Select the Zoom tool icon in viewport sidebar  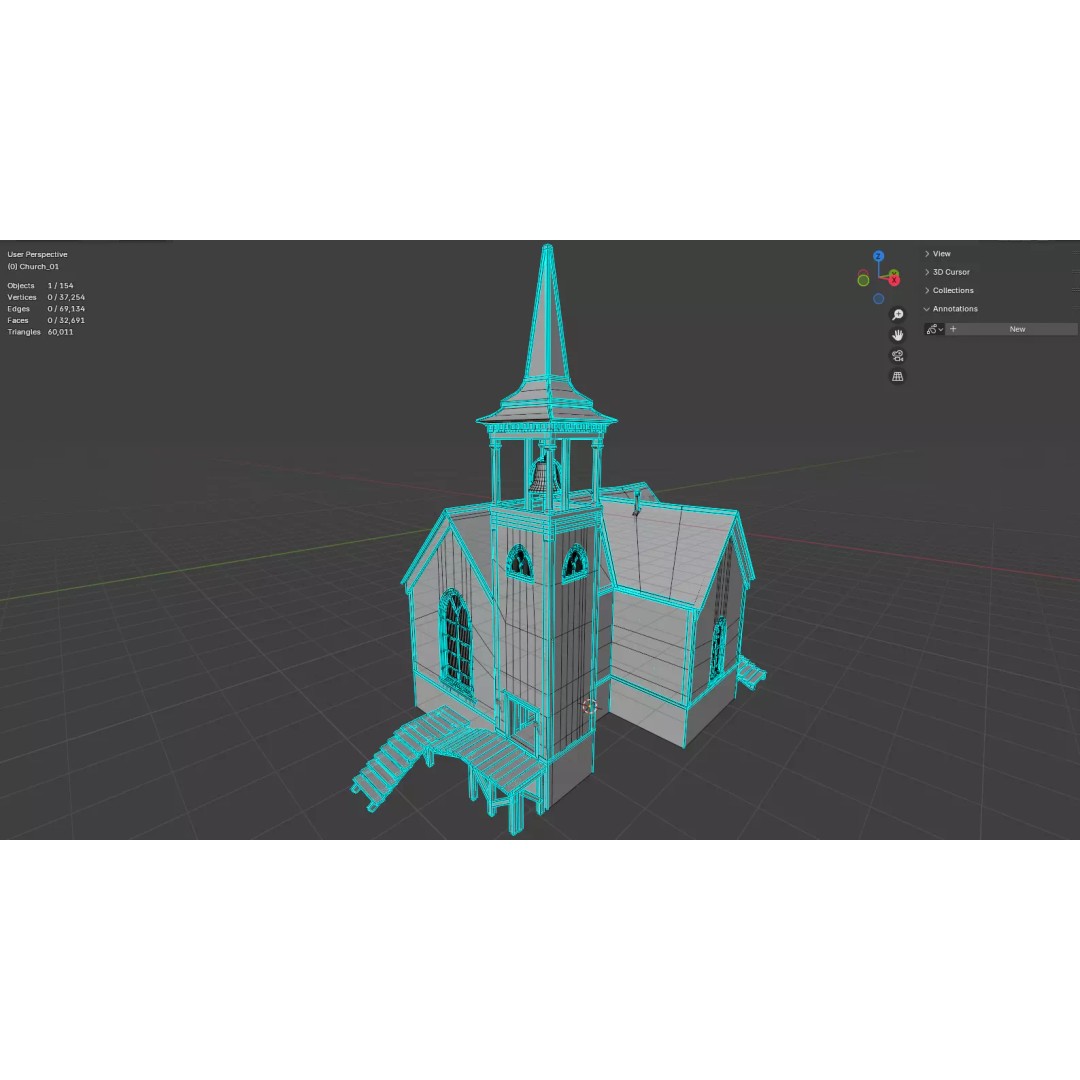(897, 314)
